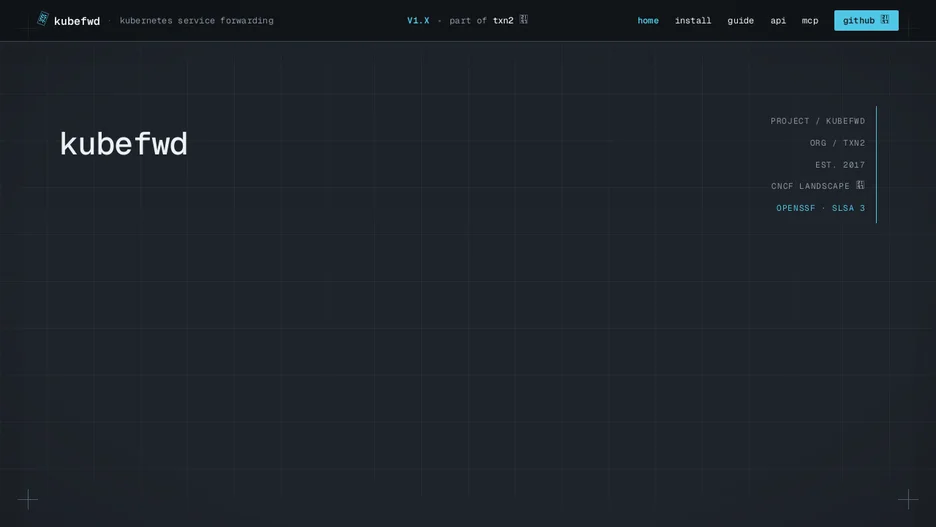Click the github button
Image resolution: width=936 pixels, height=527 pixels.
[866, 20]
